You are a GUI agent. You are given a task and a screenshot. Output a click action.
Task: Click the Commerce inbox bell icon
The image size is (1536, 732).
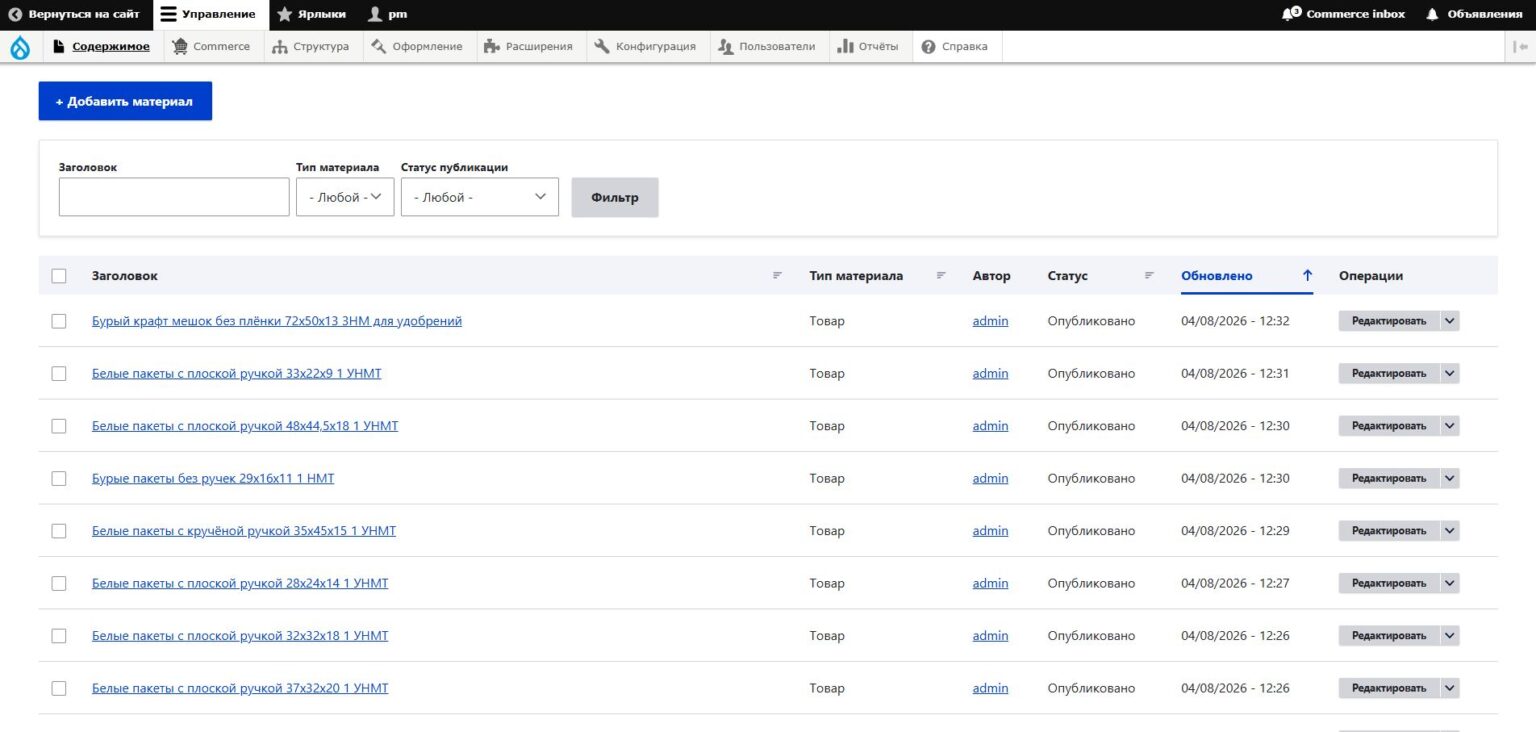pyautogui.click(x=1292, y=14)
